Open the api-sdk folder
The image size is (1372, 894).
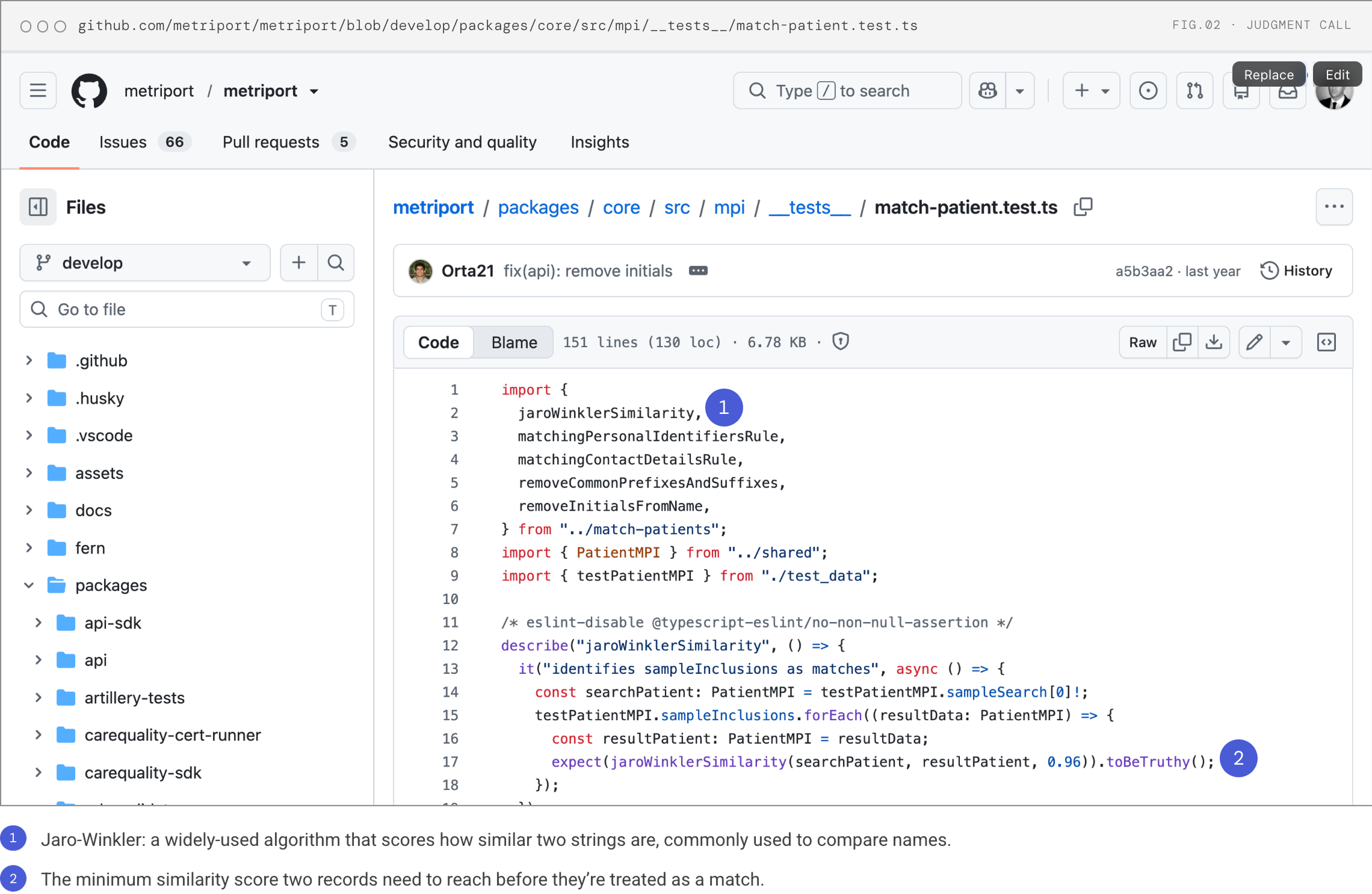coord(113,623)
